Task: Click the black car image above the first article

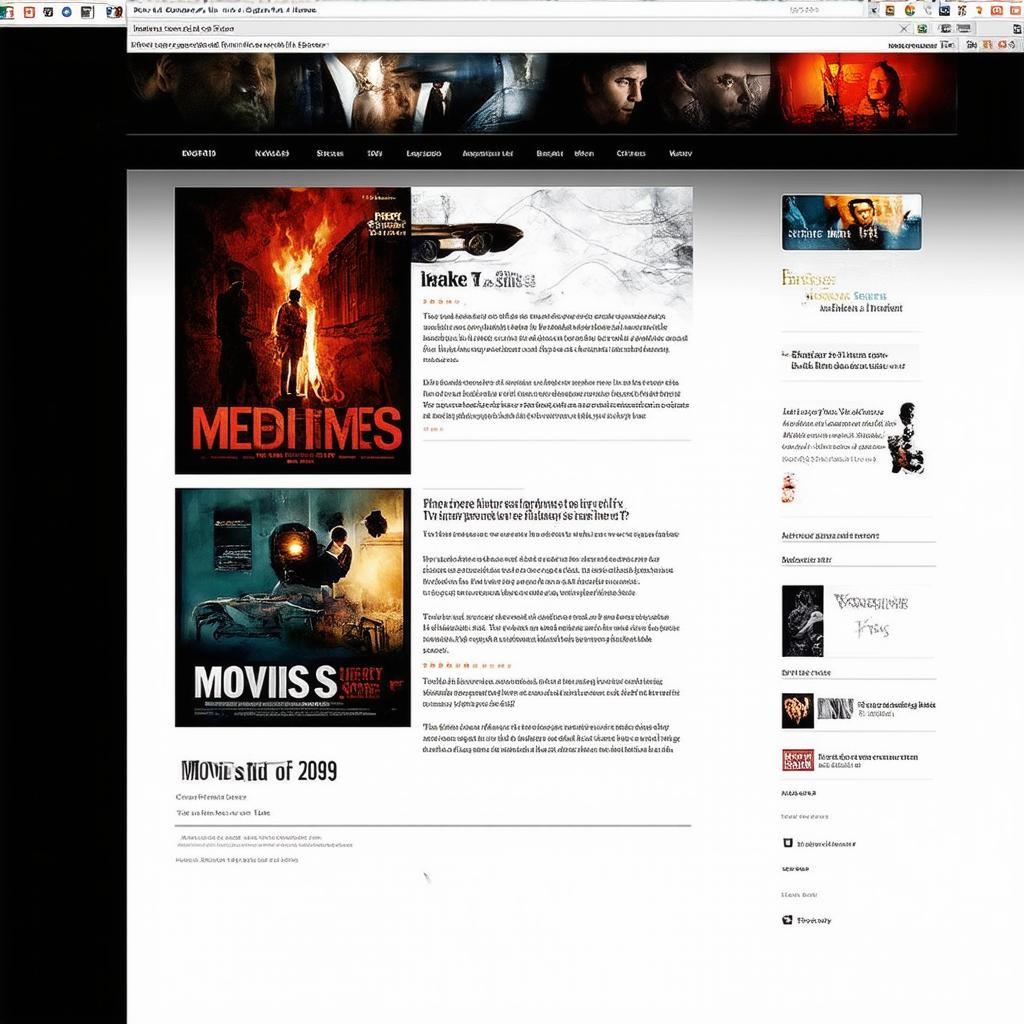Action: pyautogui.click(x=467, y=239)
